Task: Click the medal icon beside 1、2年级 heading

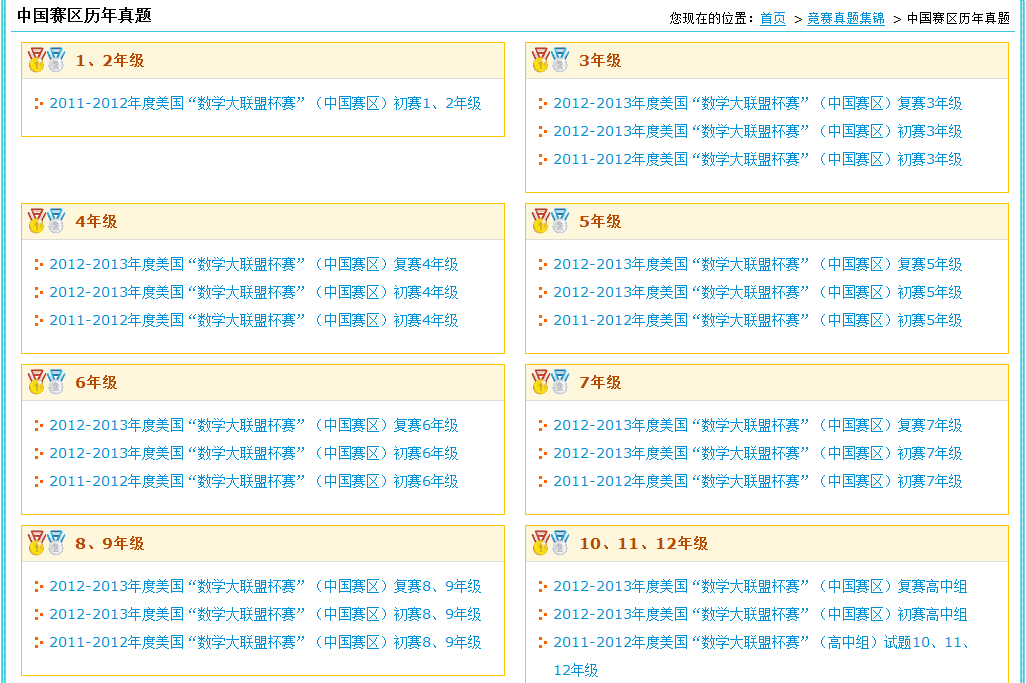Action: tap(46, 60)
